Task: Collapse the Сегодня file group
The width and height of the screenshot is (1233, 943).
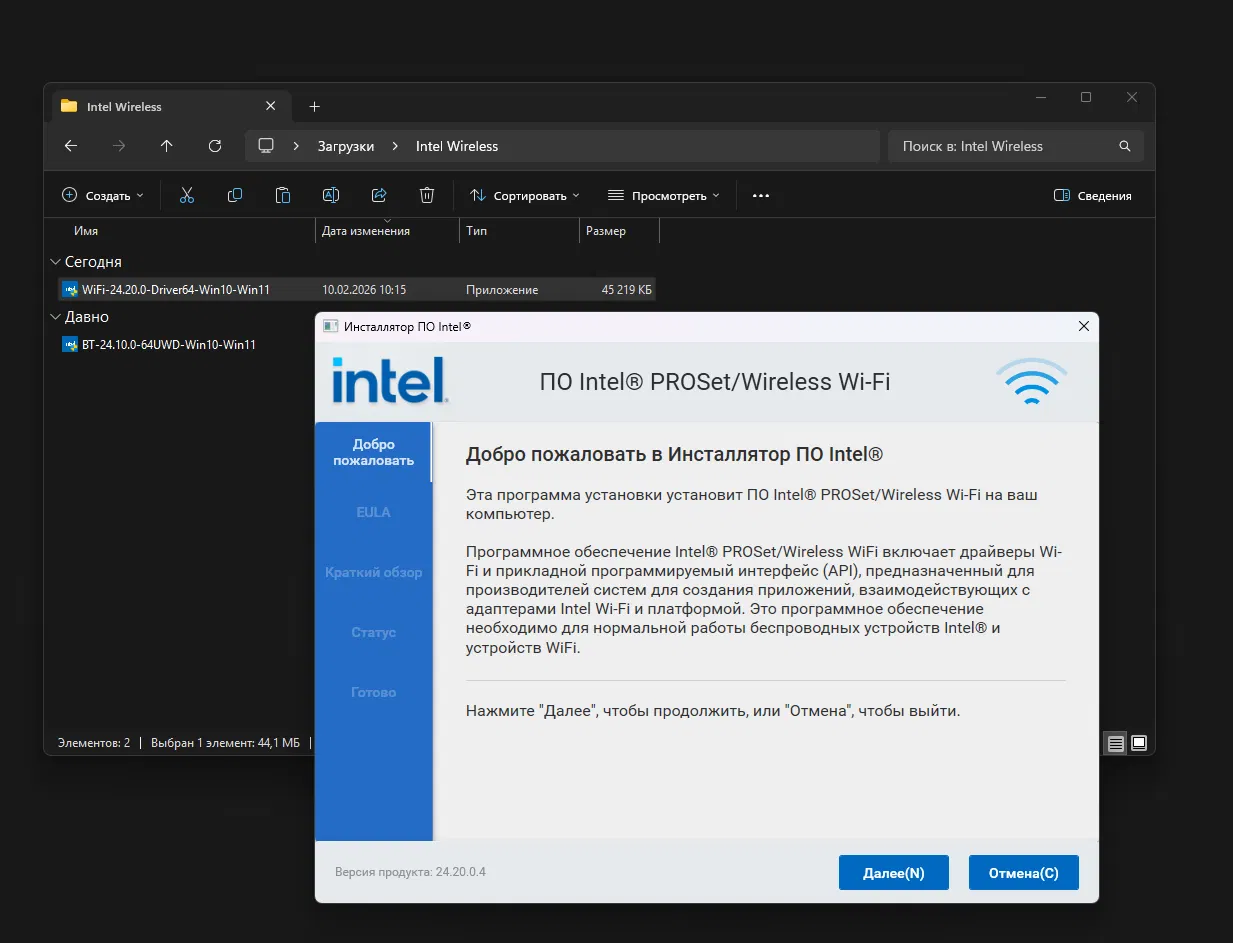Action: (55, 261)
